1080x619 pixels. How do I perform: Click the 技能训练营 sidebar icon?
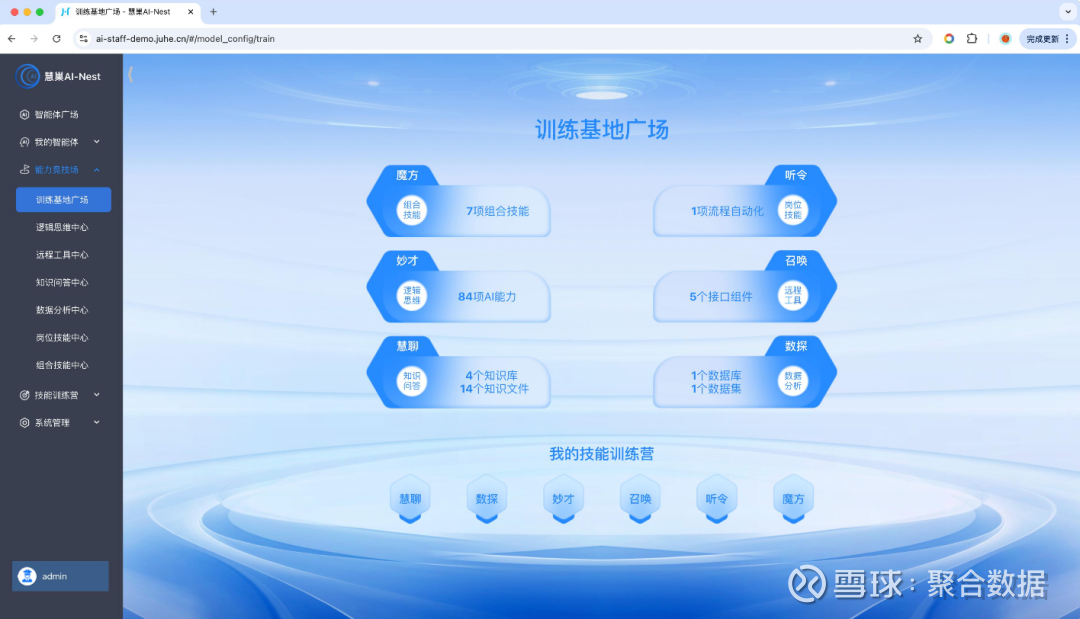click(25, 395)
